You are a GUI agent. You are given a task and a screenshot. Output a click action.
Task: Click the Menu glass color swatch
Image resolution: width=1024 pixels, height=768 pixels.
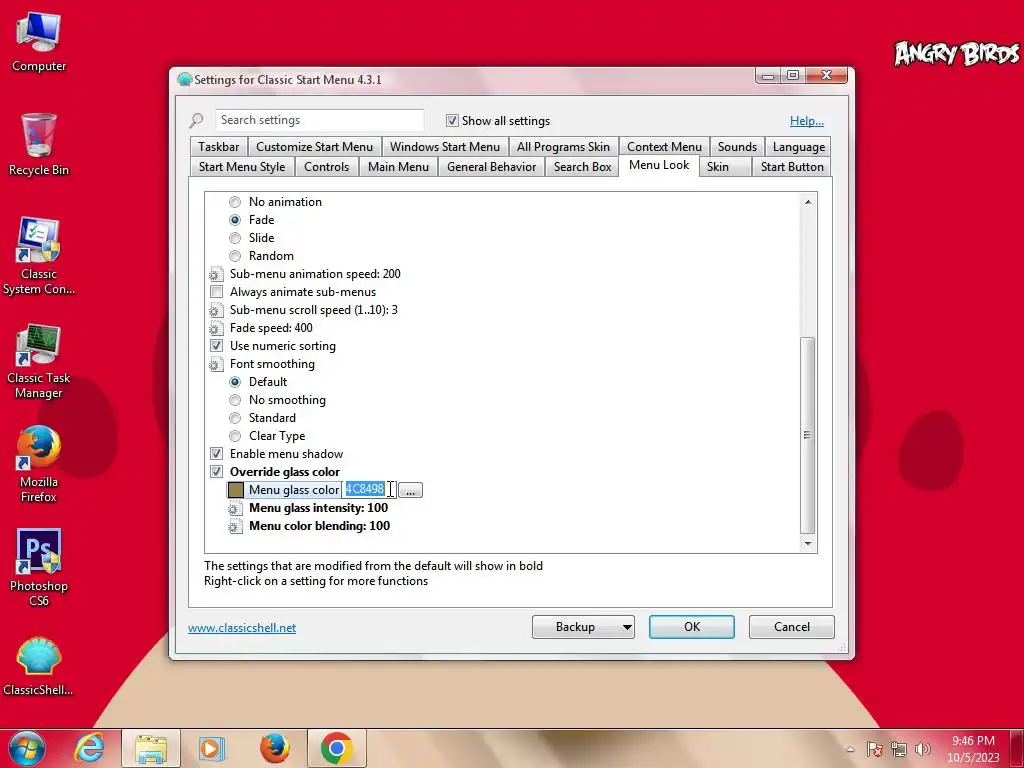[x=236, y=490]
